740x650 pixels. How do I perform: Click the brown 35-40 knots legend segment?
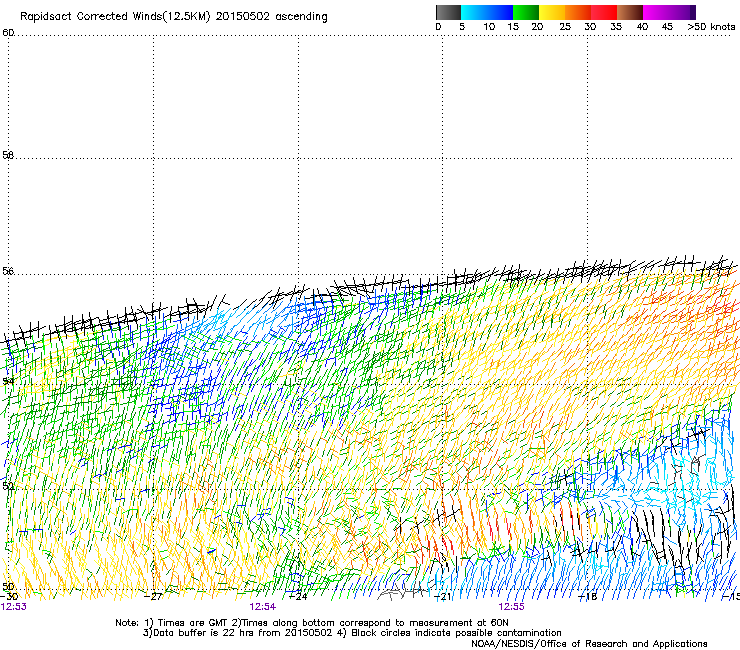(x=630, y=12)
